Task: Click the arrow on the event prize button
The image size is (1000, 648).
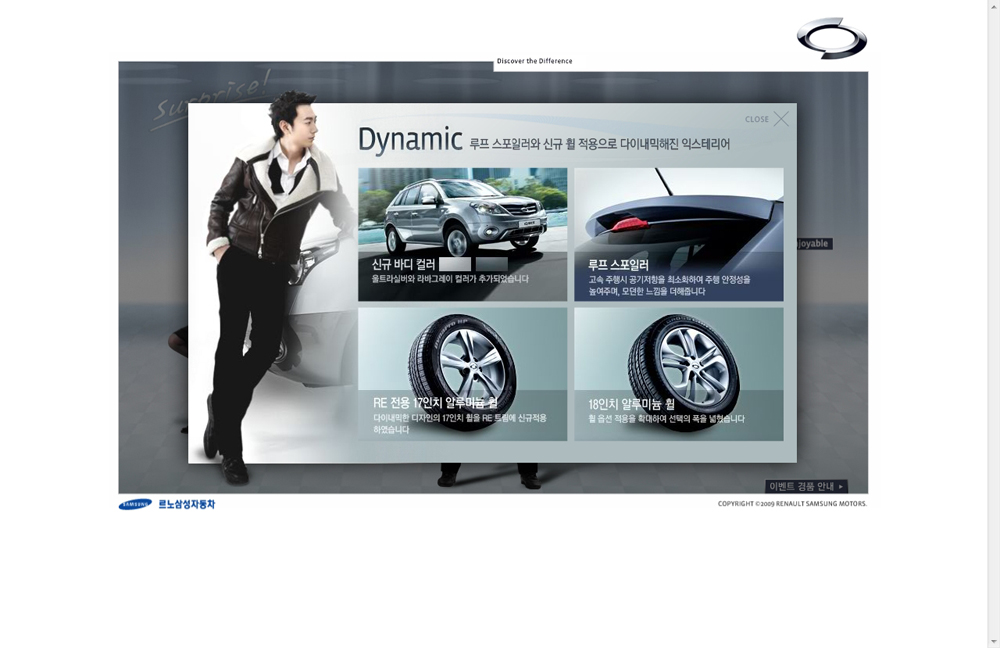Action: click(841, 487)
